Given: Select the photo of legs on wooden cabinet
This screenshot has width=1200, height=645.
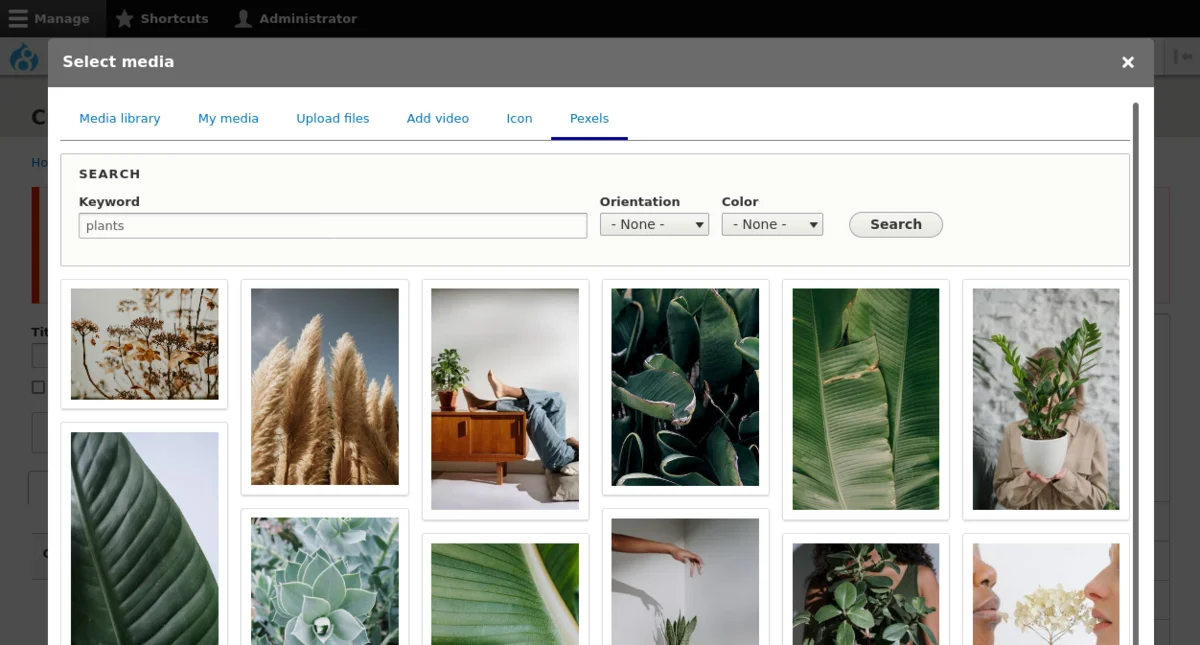Looking at the screenshot, I should point(505,399).
